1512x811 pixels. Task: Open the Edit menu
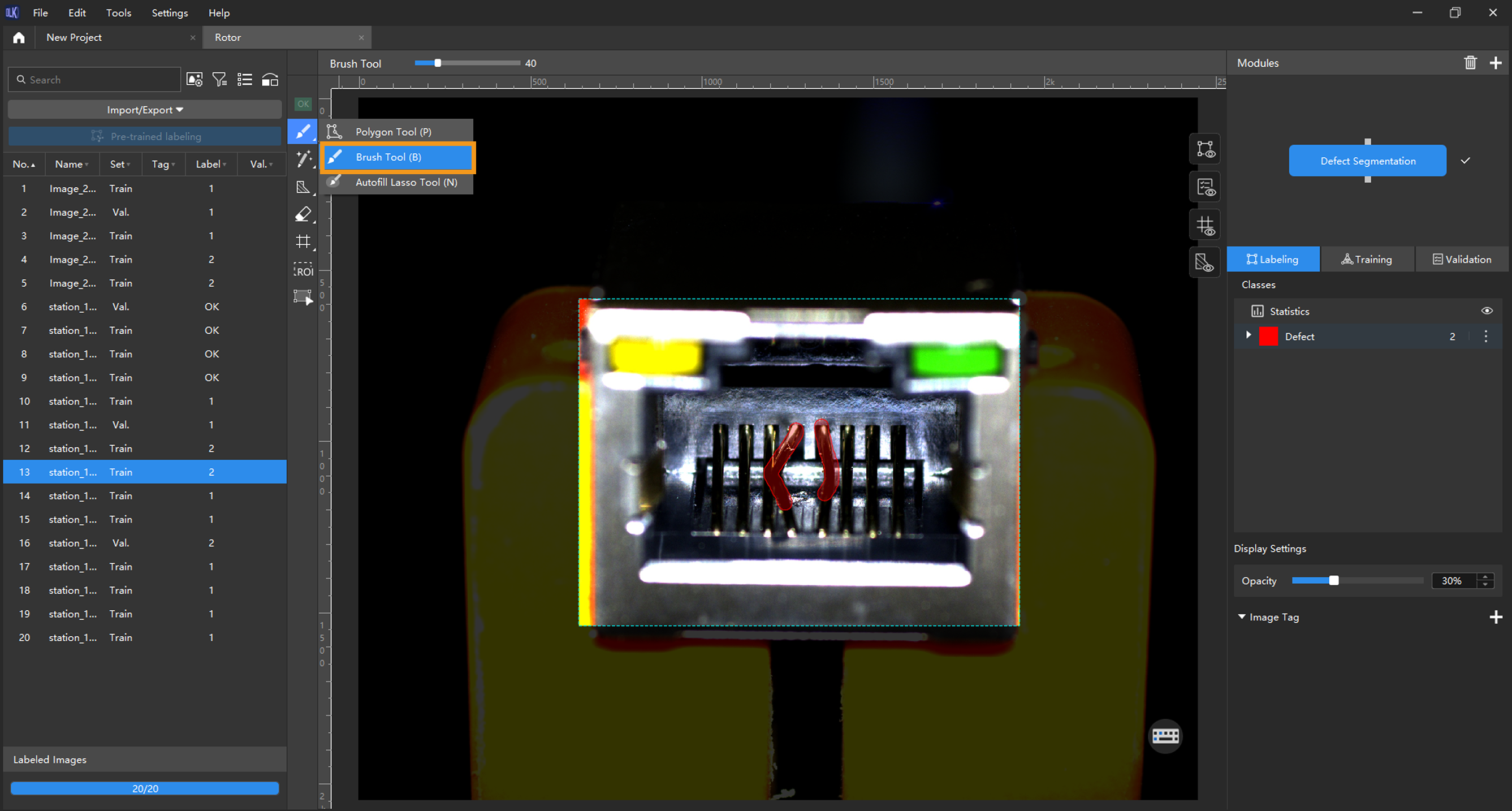(x=77, y=12)
